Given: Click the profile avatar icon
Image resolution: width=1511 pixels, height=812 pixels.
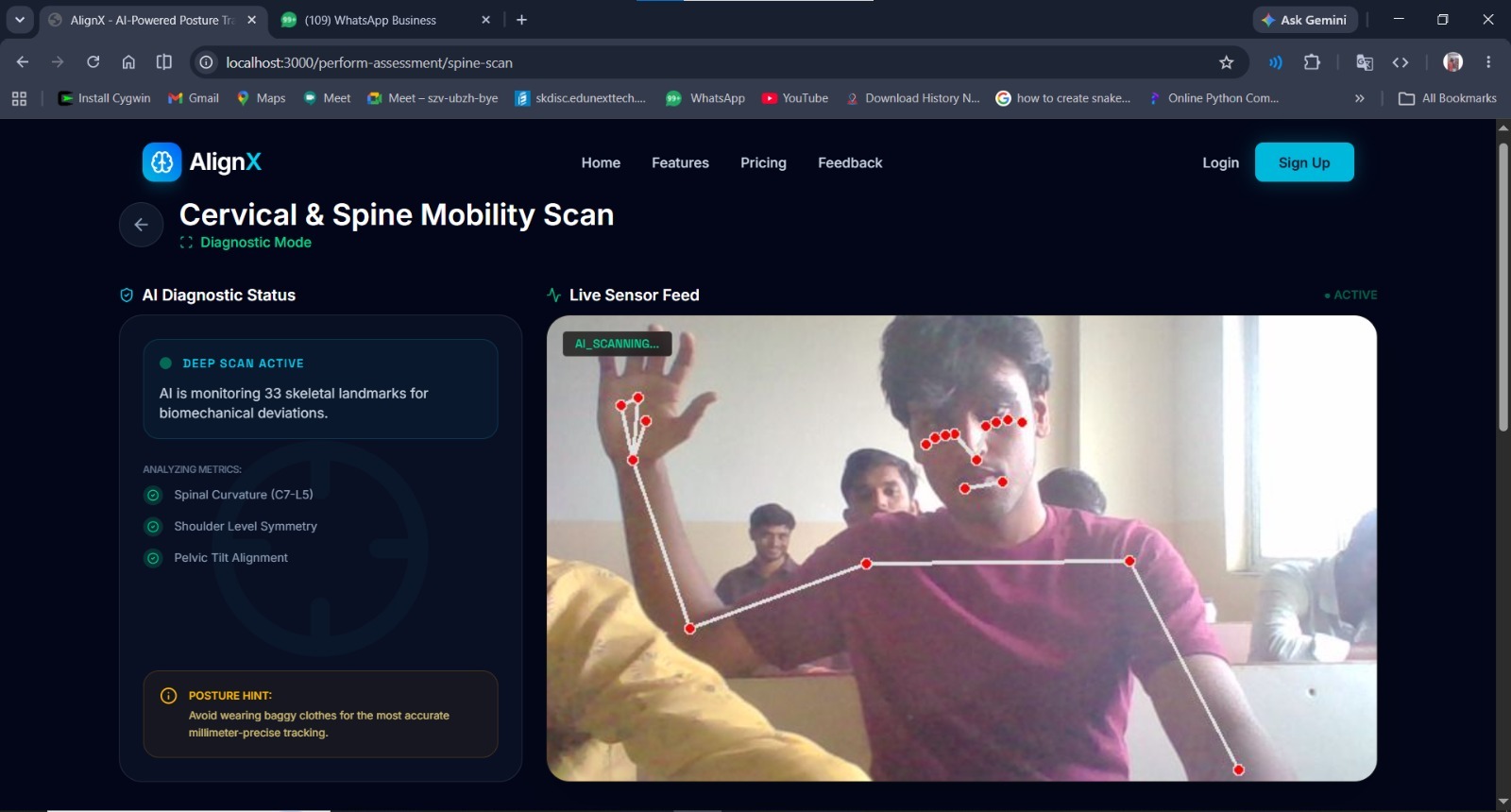Looking at the screenshot, I should (1453, 62).
